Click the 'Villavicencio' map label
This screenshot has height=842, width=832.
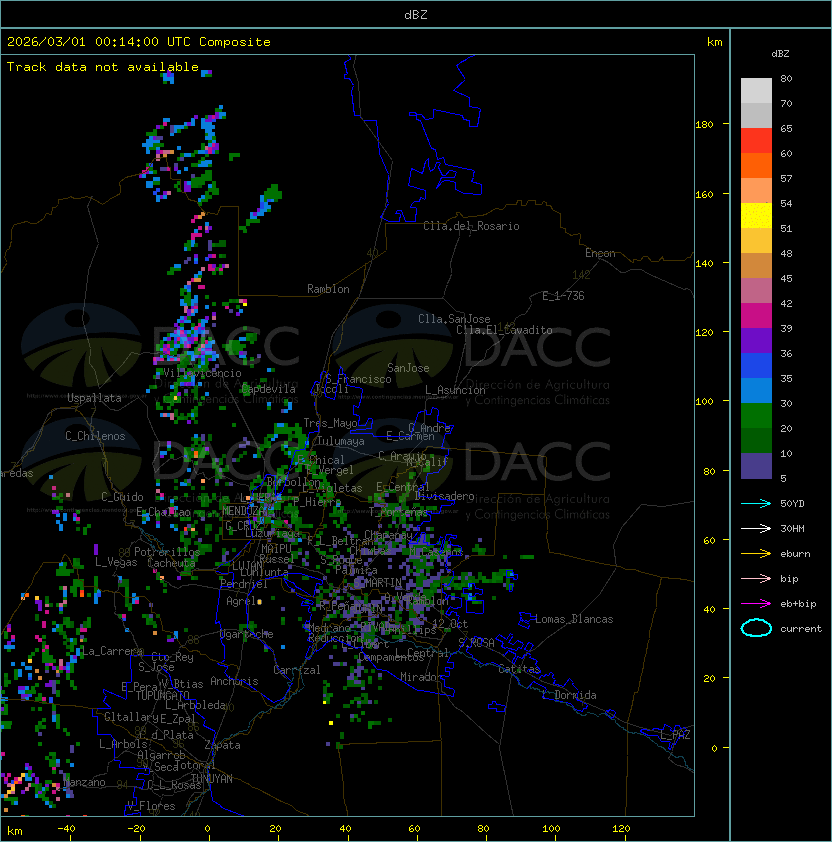202,373
